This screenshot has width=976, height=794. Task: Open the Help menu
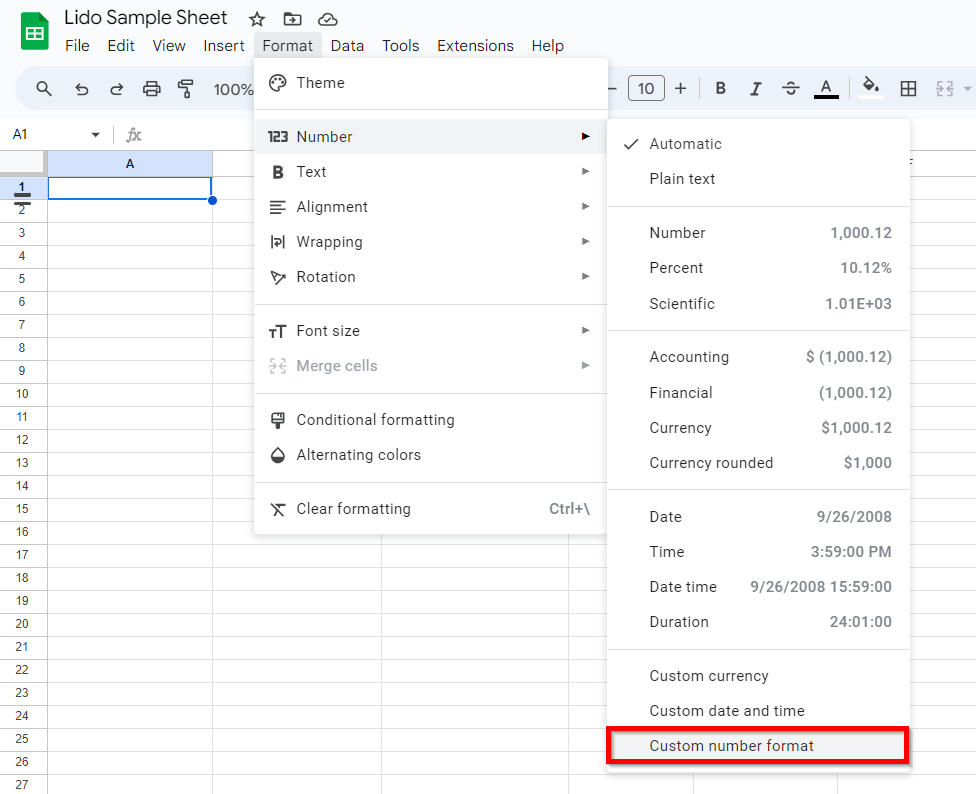pyautogui.click(x=547, y=45)
